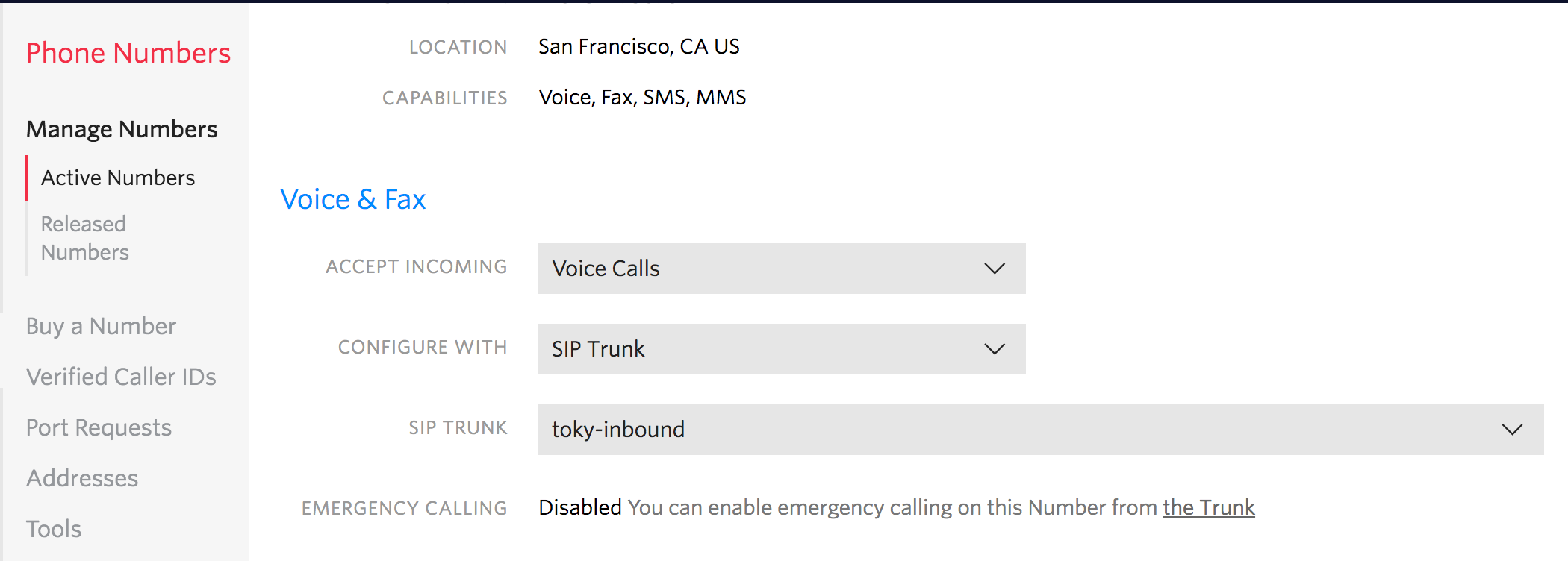The height and width of the screenshot is (561, 1568).
Task: Go to the Phone Numbers section heading
Action: click(128, 53)
